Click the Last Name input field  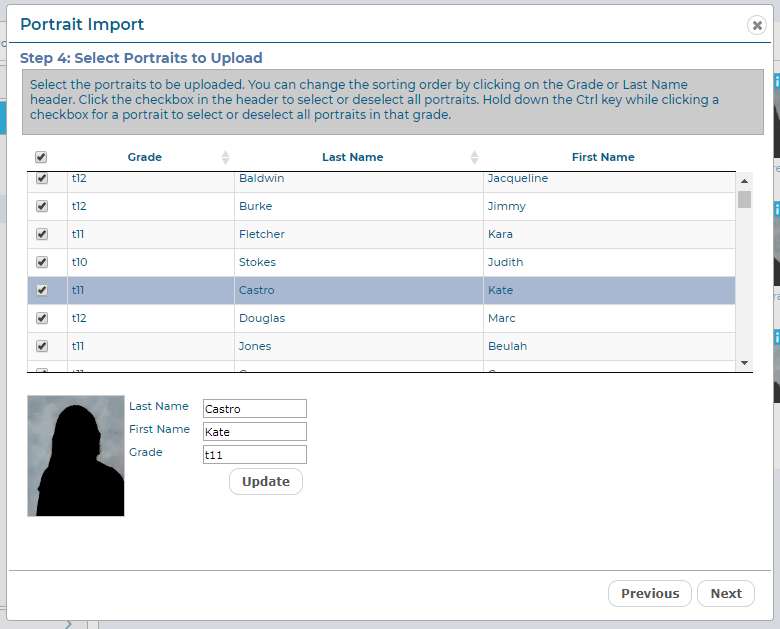point(255,409)
